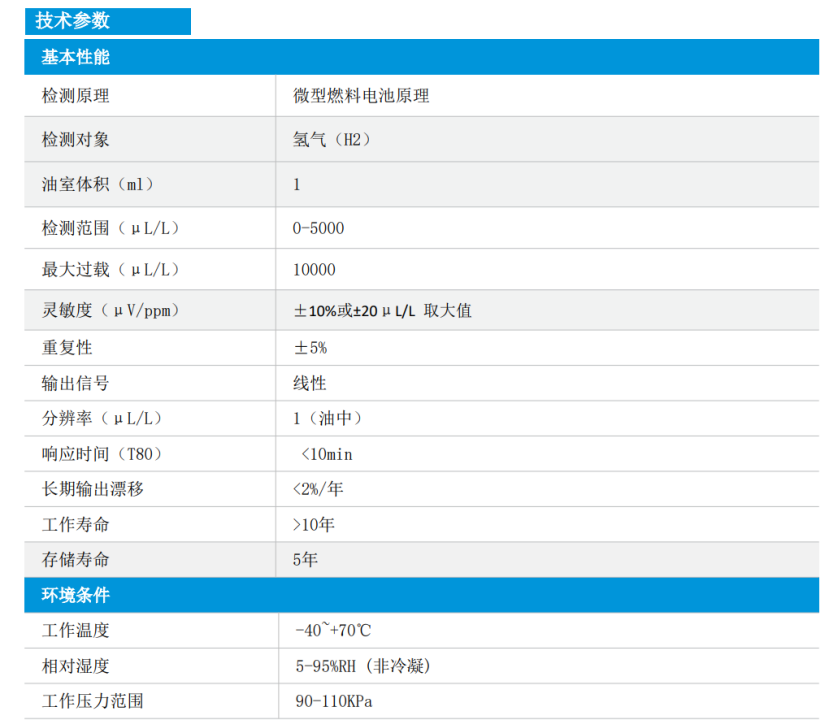Click the 响应时间（T80） label
This screenshot has height=721, width=830.
(x=103, y=454)
